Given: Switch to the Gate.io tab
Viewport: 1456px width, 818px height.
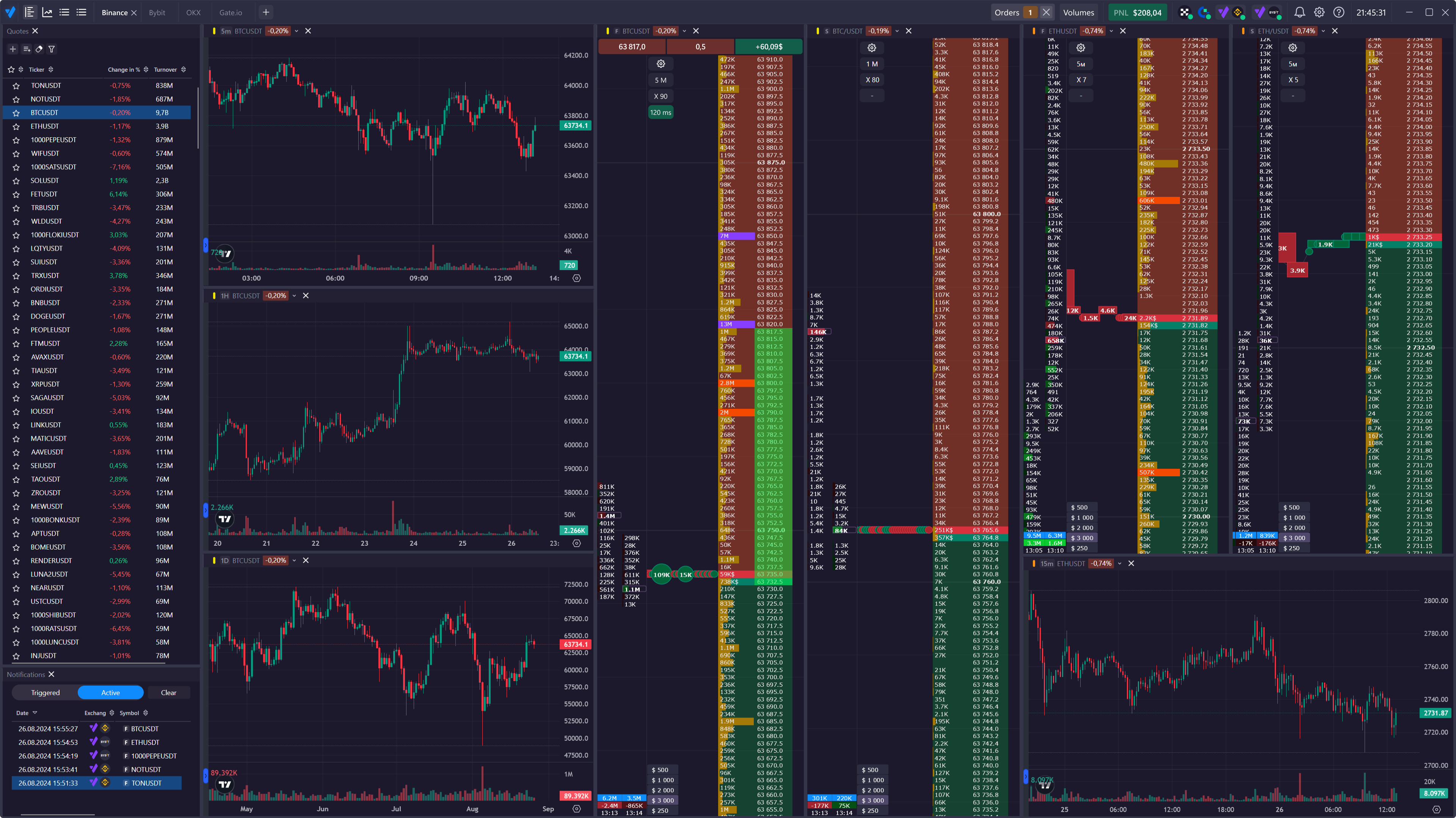Looking at the screenshot, I should [231, 13].
